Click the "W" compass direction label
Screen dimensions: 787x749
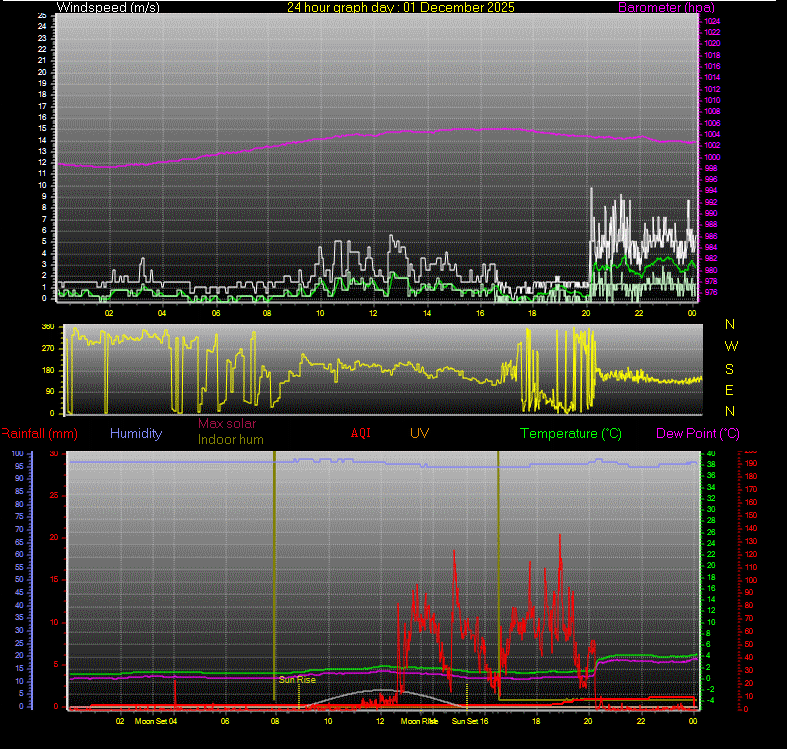point(731,346)
